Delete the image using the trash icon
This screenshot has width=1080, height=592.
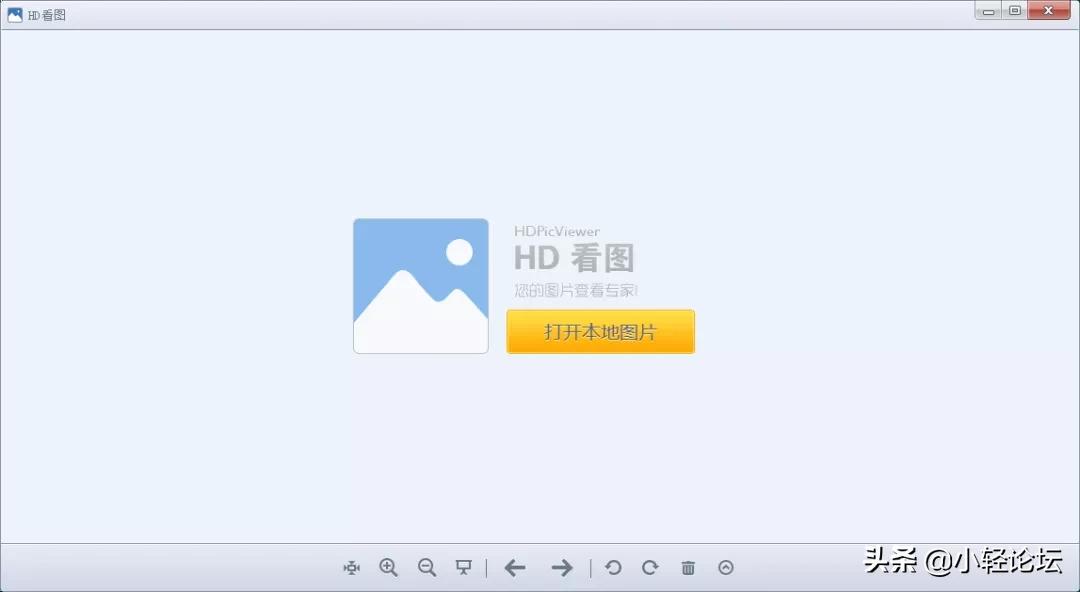coord(688,567)
